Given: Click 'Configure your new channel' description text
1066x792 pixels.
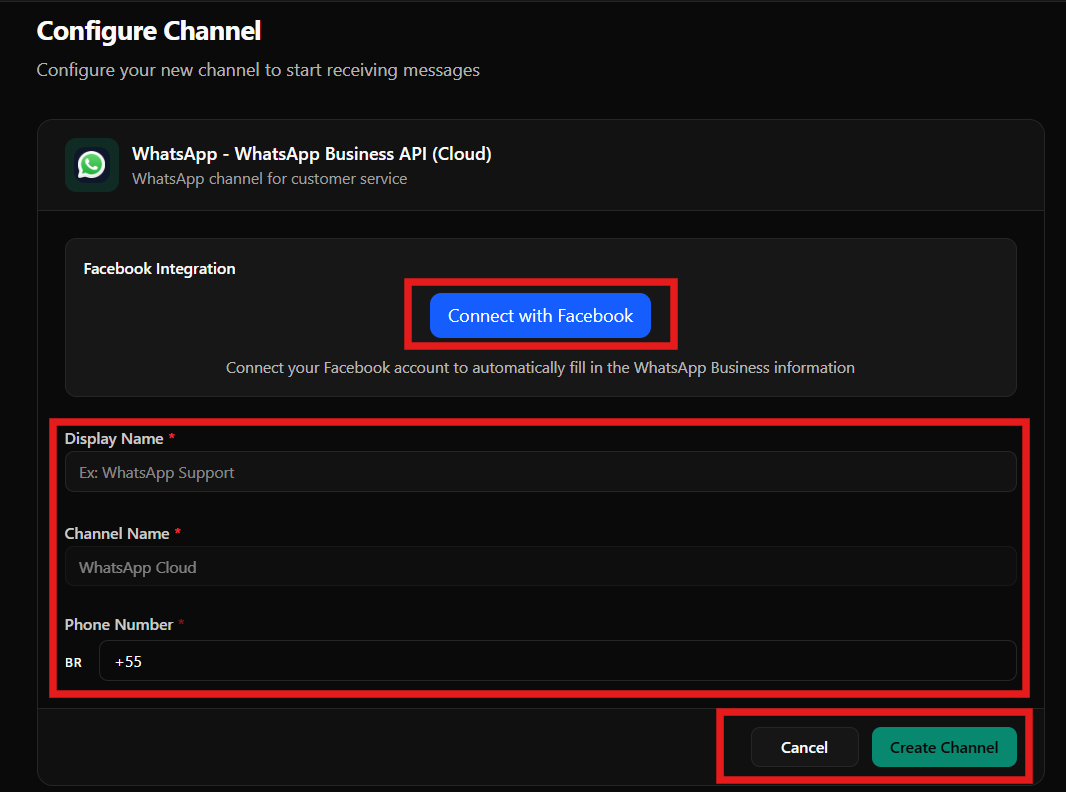Looking at the screenshot, I should tap(258, 70).
